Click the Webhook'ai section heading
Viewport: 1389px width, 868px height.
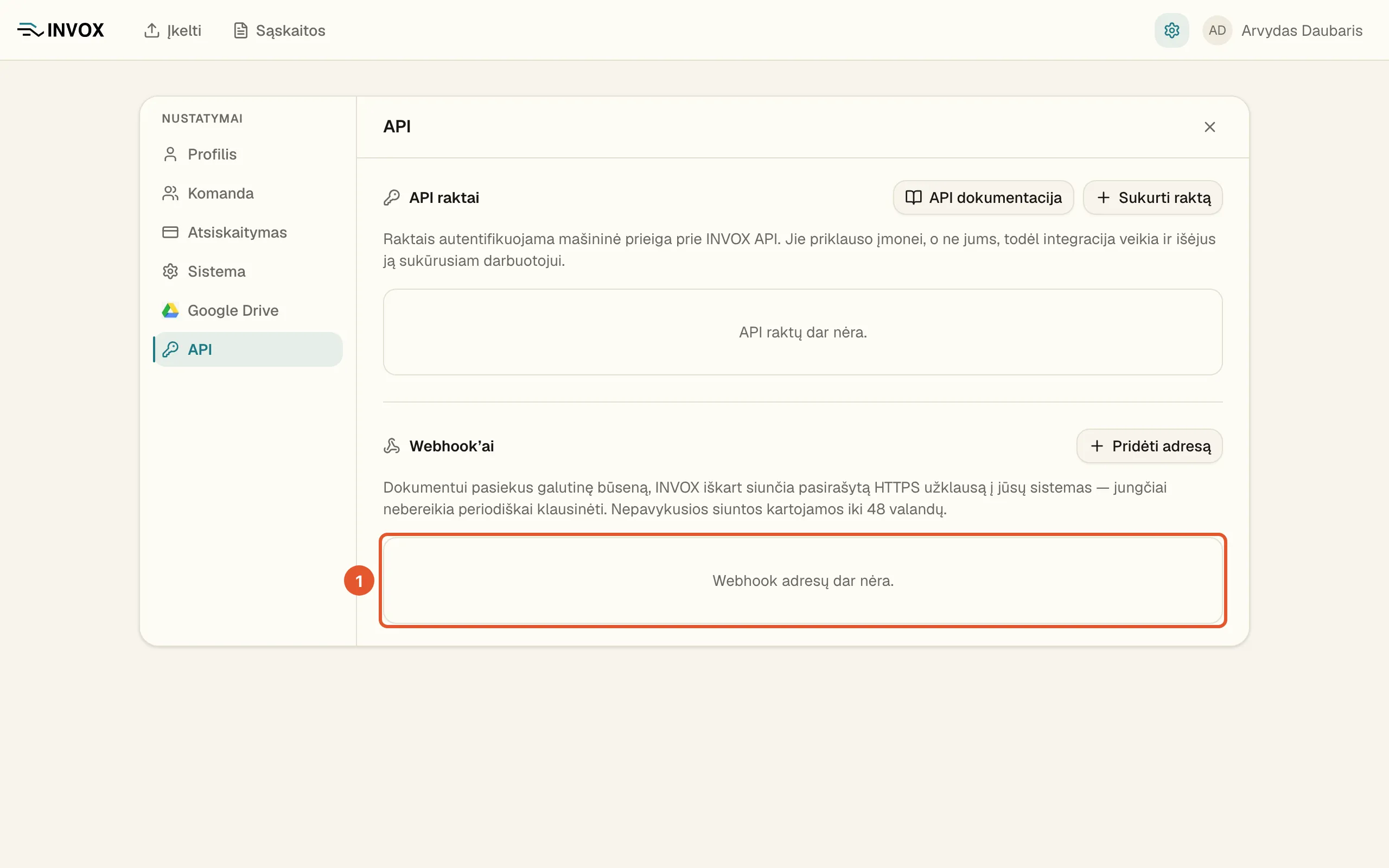coord(451,446)
